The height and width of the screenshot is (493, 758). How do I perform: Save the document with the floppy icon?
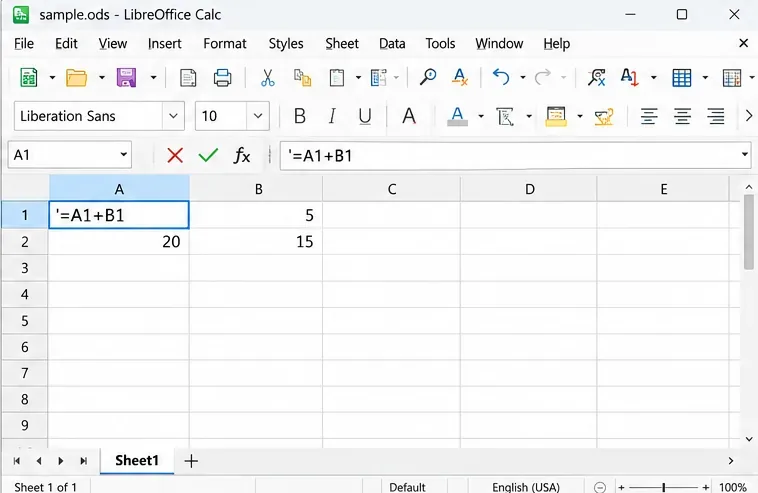click(126, 77)
